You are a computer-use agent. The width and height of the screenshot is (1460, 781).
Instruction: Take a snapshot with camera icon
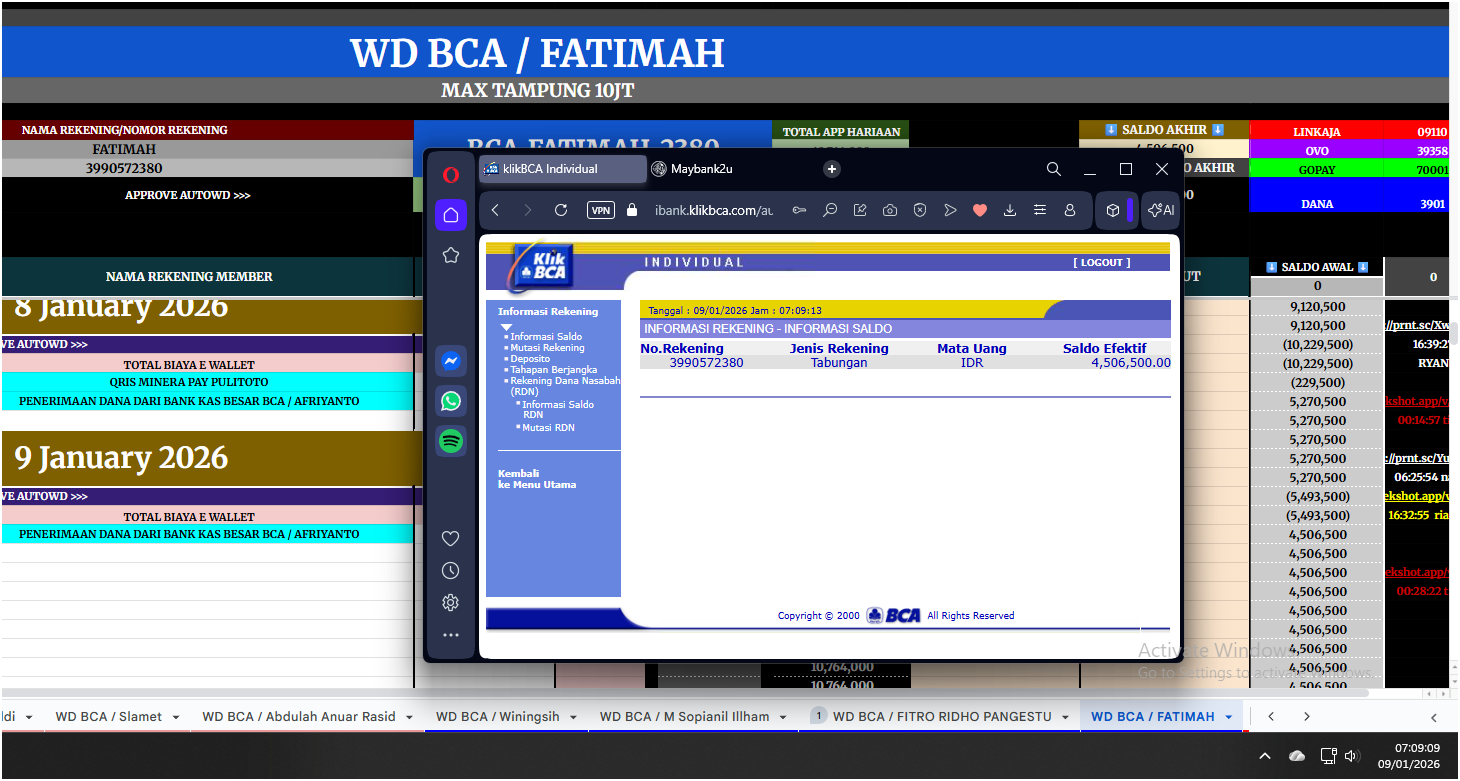[890, 210]
